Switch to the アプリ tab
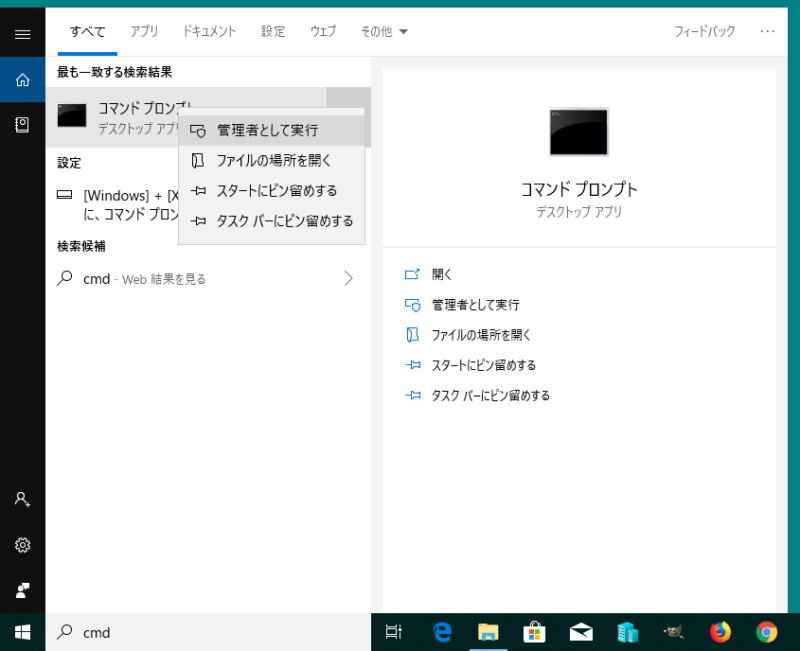 coord(144,31)
